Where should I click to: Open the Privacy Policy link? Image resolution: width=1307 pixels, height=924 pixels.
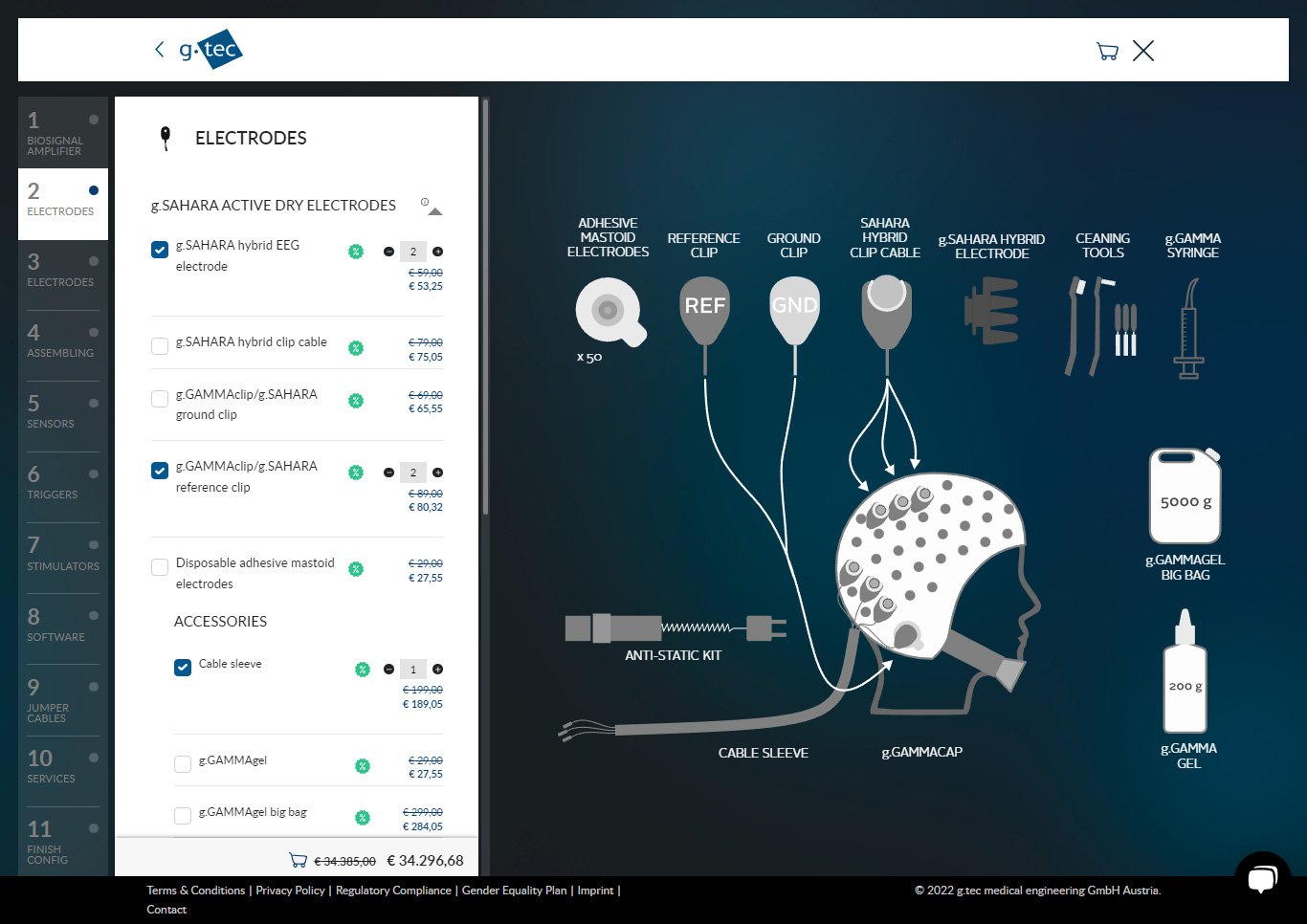[290, 891]
